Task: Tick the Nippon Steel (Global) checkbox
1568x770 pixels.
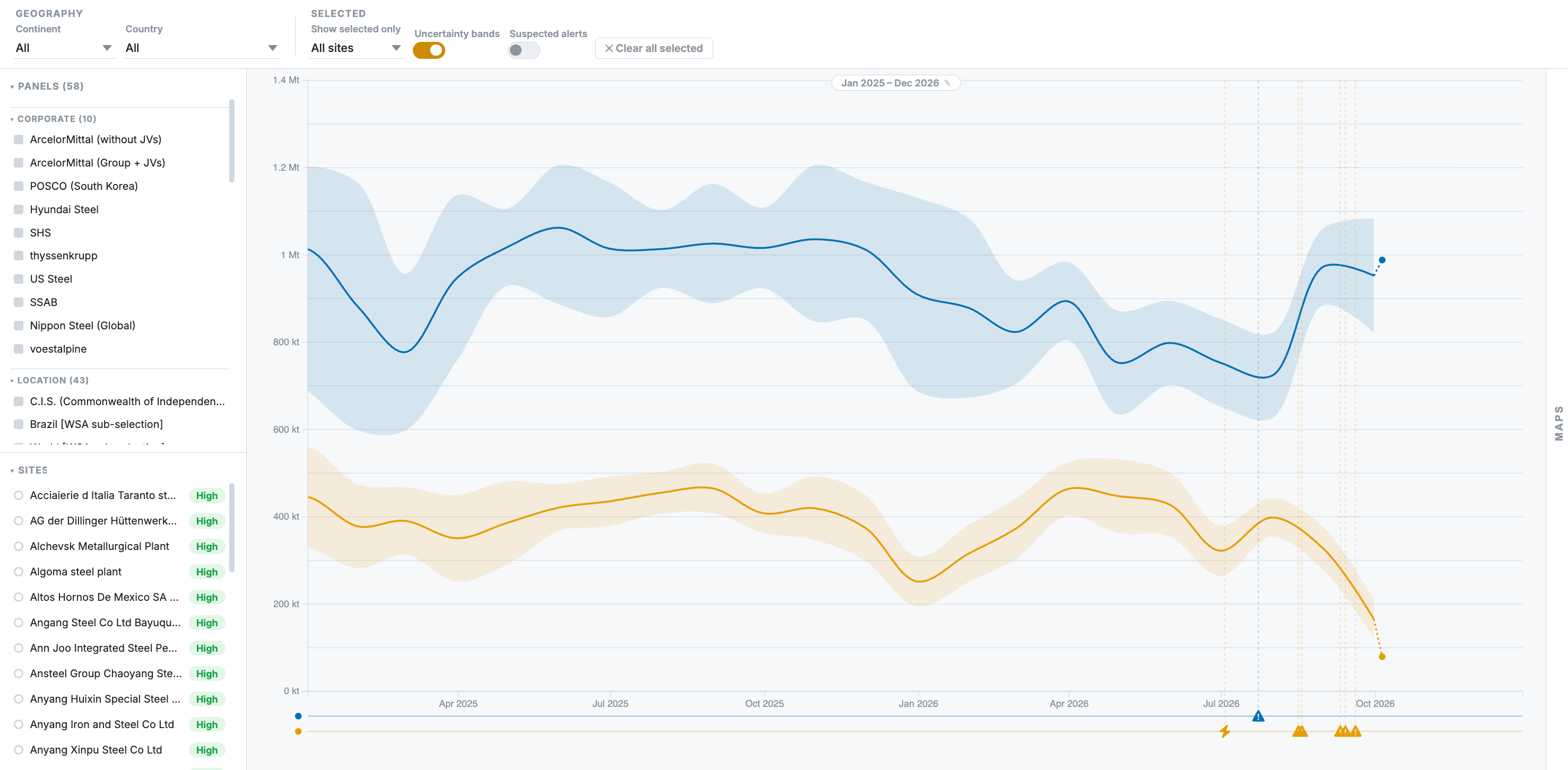Action: 19,326
